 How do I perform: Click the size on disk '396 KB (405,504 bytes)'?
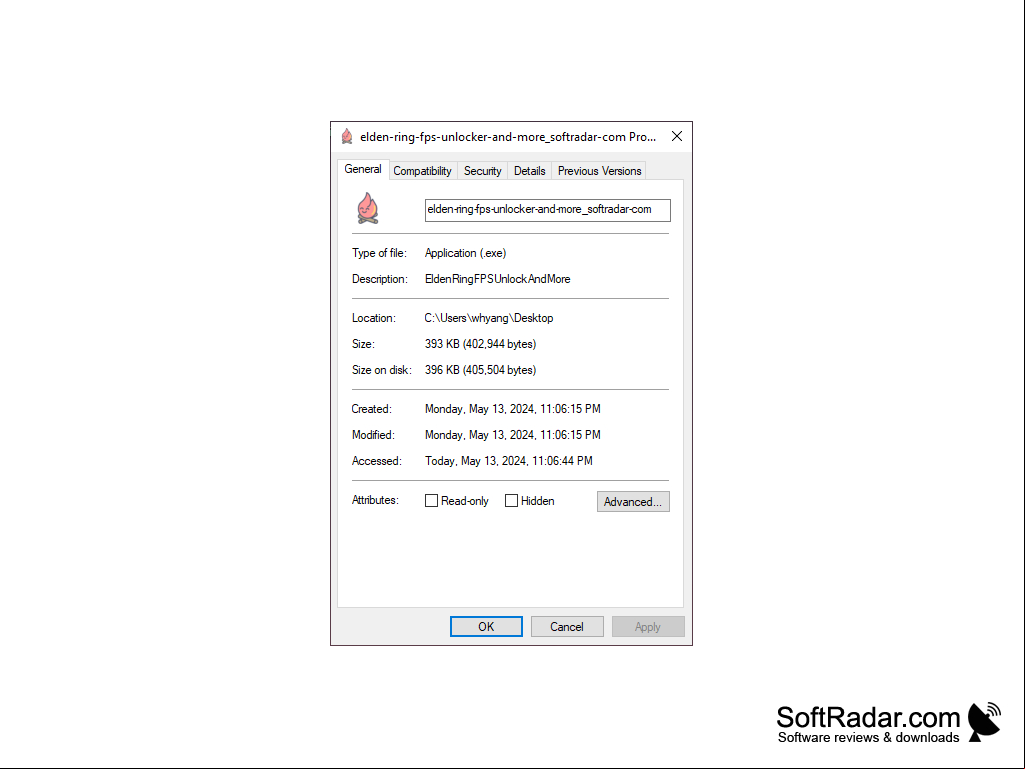480,370
